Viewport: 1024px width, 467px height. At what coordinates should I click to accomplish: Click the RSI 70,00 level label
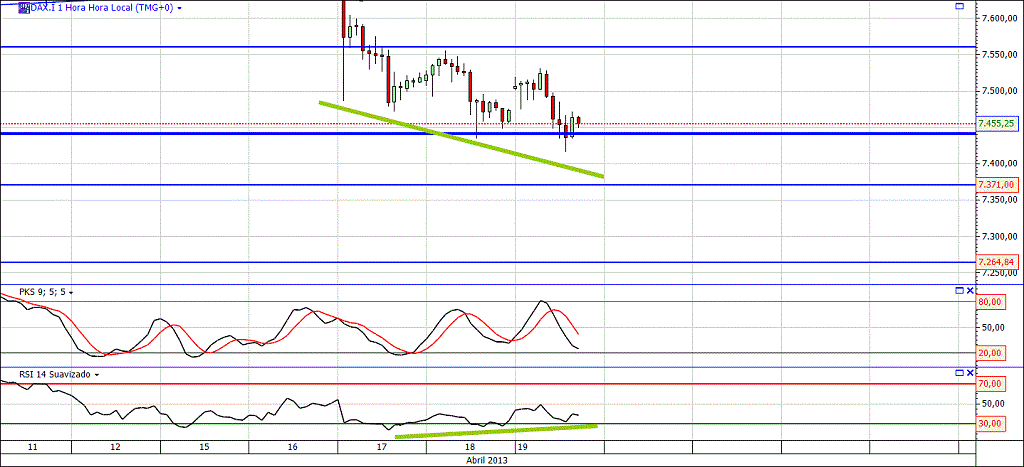(991, 384)
